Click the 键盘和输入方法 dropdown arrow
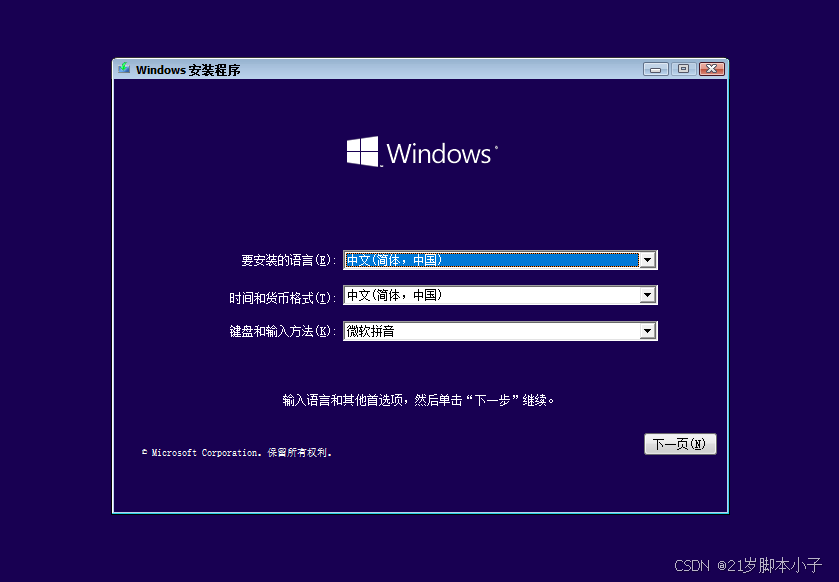839x582 pixels. [647, 331]
